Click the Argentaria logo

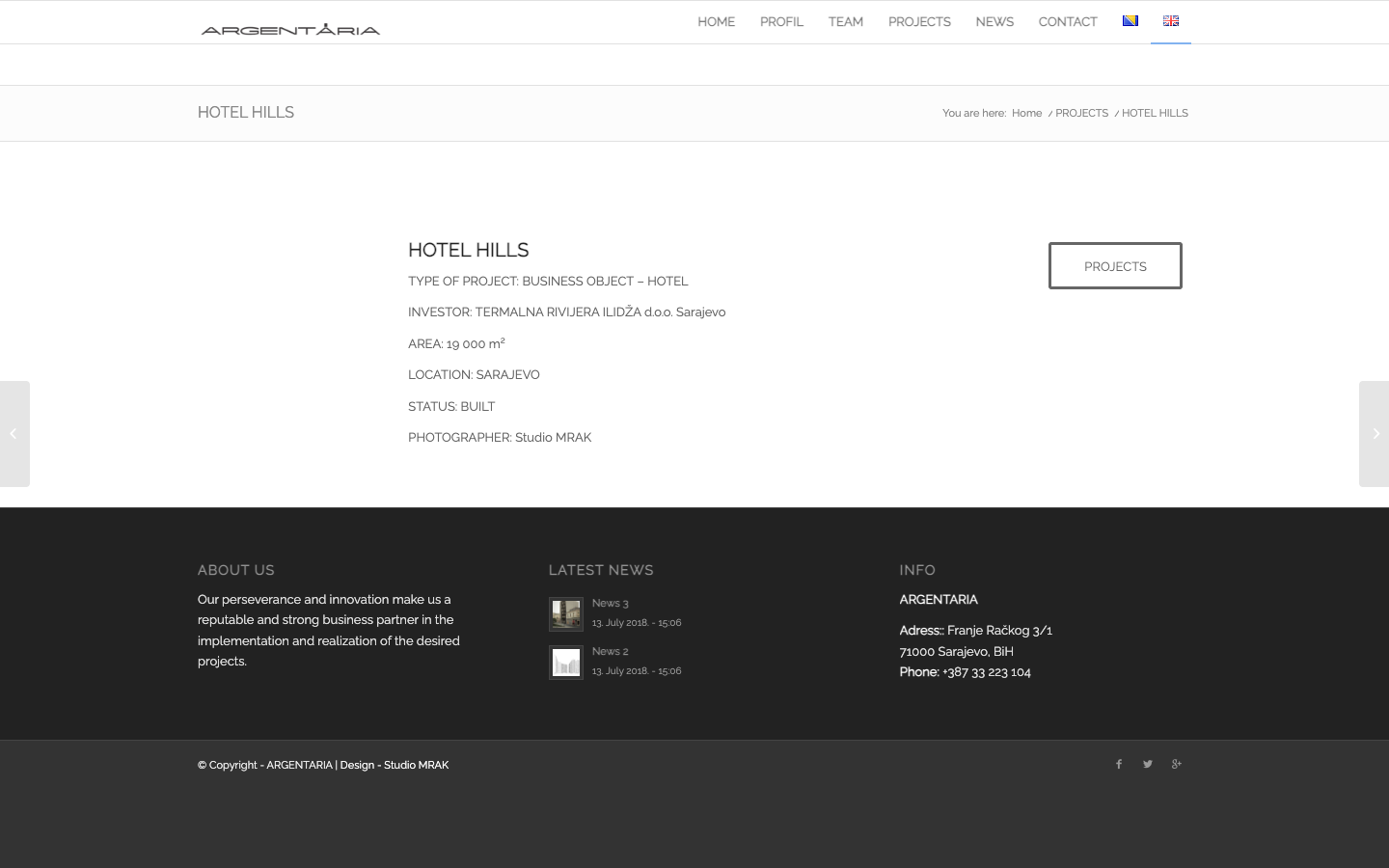290,29
